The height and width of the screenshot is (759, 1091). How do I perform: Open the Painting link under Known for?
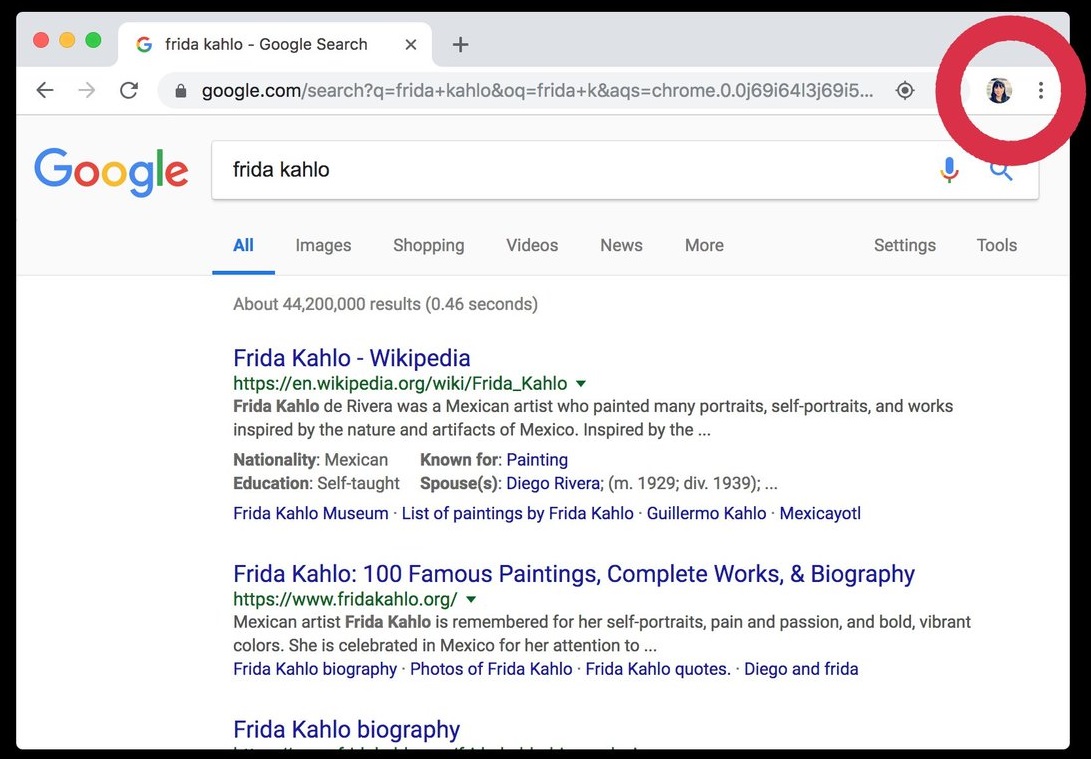coord(537,460)
